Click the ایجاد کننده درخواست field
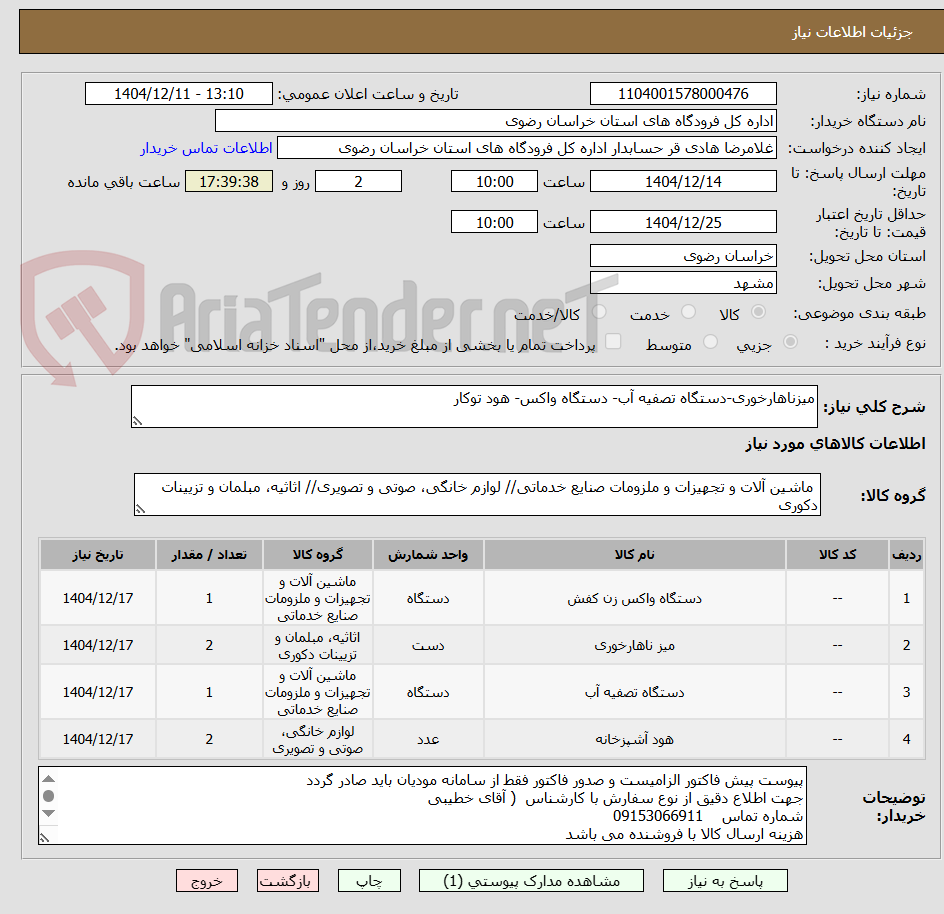This screenshot has height=914, width=944. click(x=527, y=148)
